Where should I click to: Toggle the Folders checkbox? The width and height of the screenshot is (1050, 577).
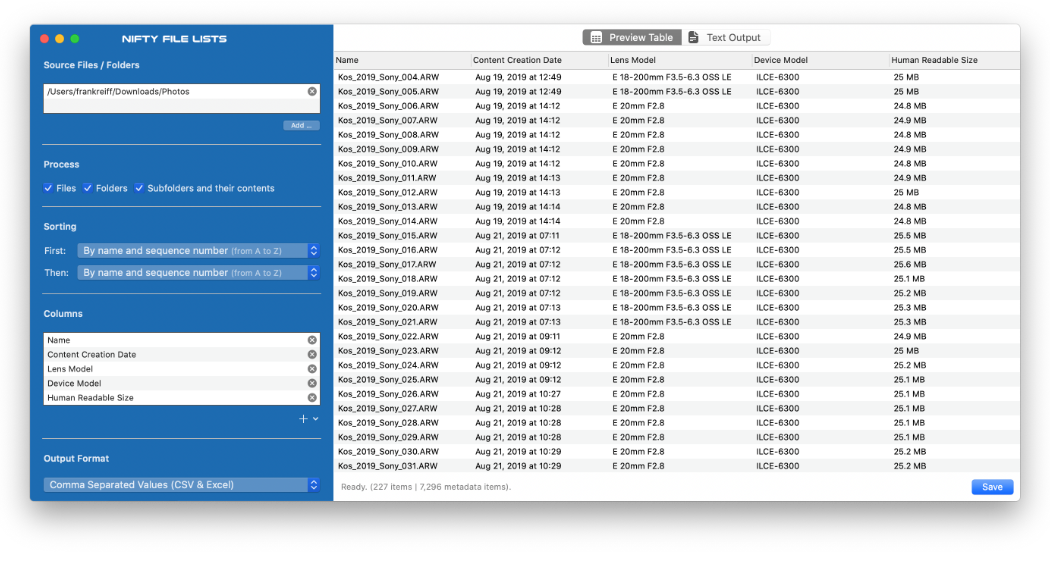pos(88,188)
